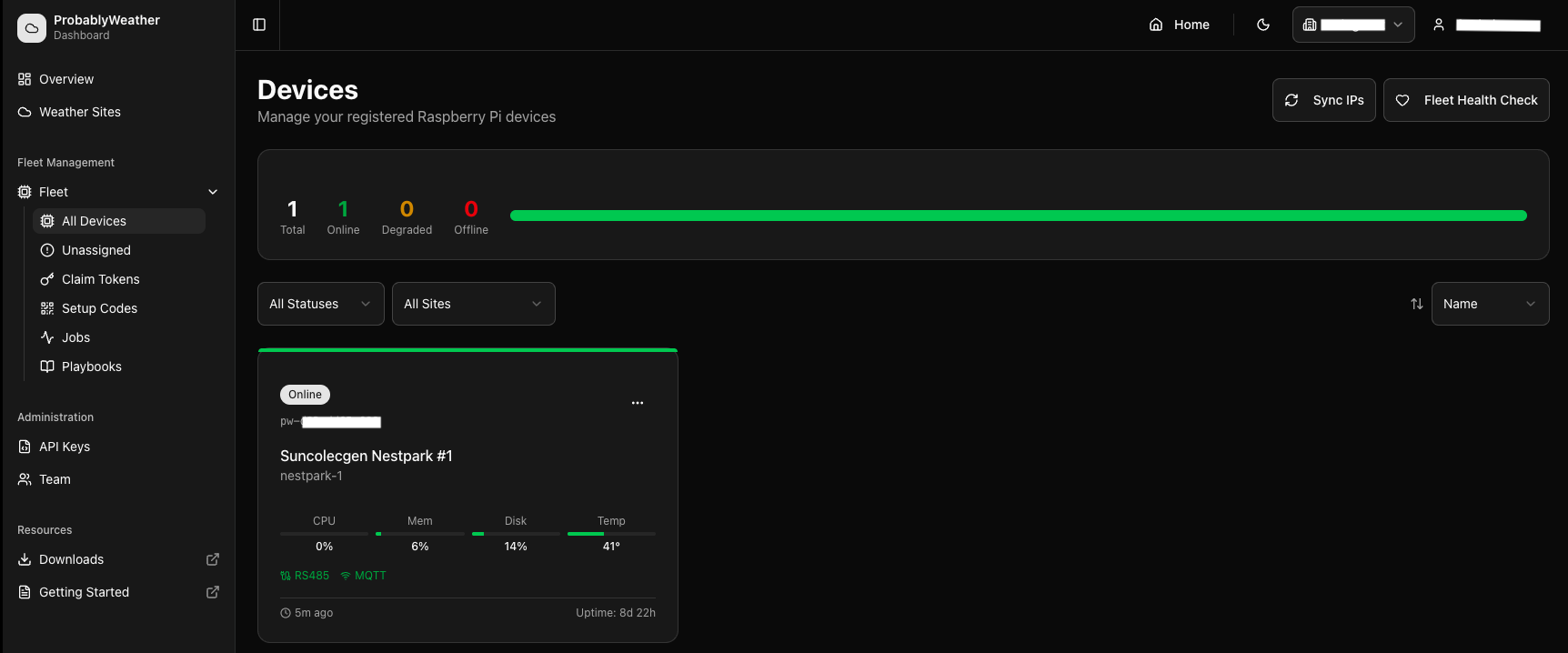Open the device card three-dots menu
The width and height of the screenshot is (1568, 653).
point(638,403)
